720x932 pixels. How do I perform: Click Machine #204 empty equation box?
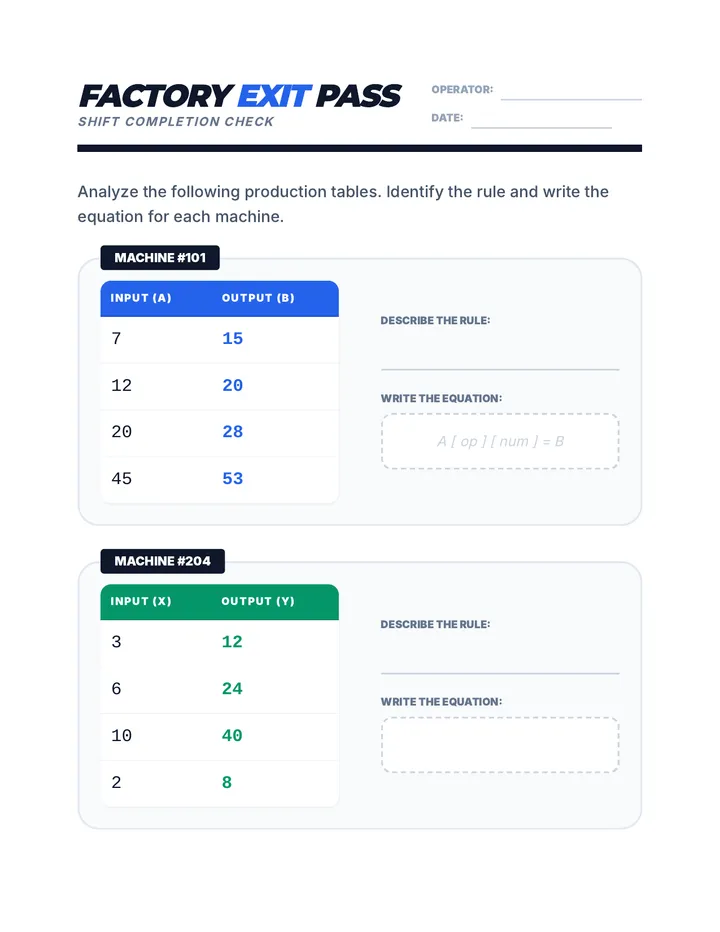(500, 745)
